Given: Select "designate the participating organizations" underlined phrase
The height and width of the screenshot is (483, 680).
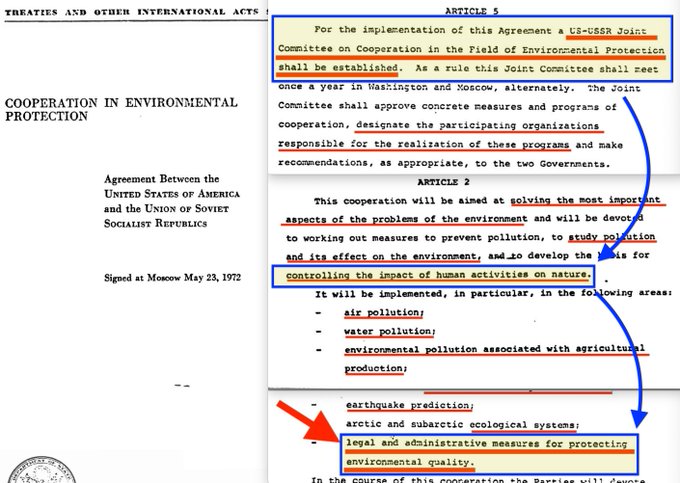Looking at the screenshot, I should [x=477, y=125].
